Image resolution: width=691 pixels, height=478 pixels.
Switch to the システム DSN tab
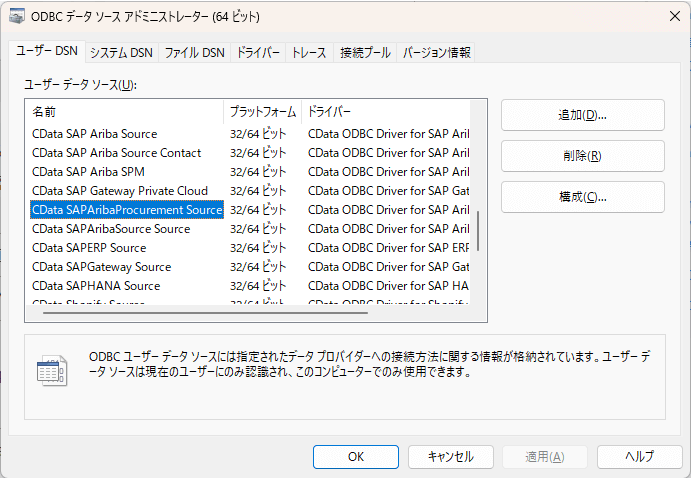pos(121,53)
